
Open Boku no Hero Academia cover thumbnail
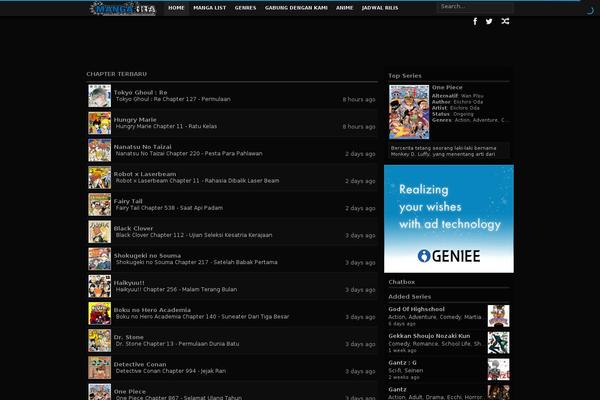tap(99, 313)
